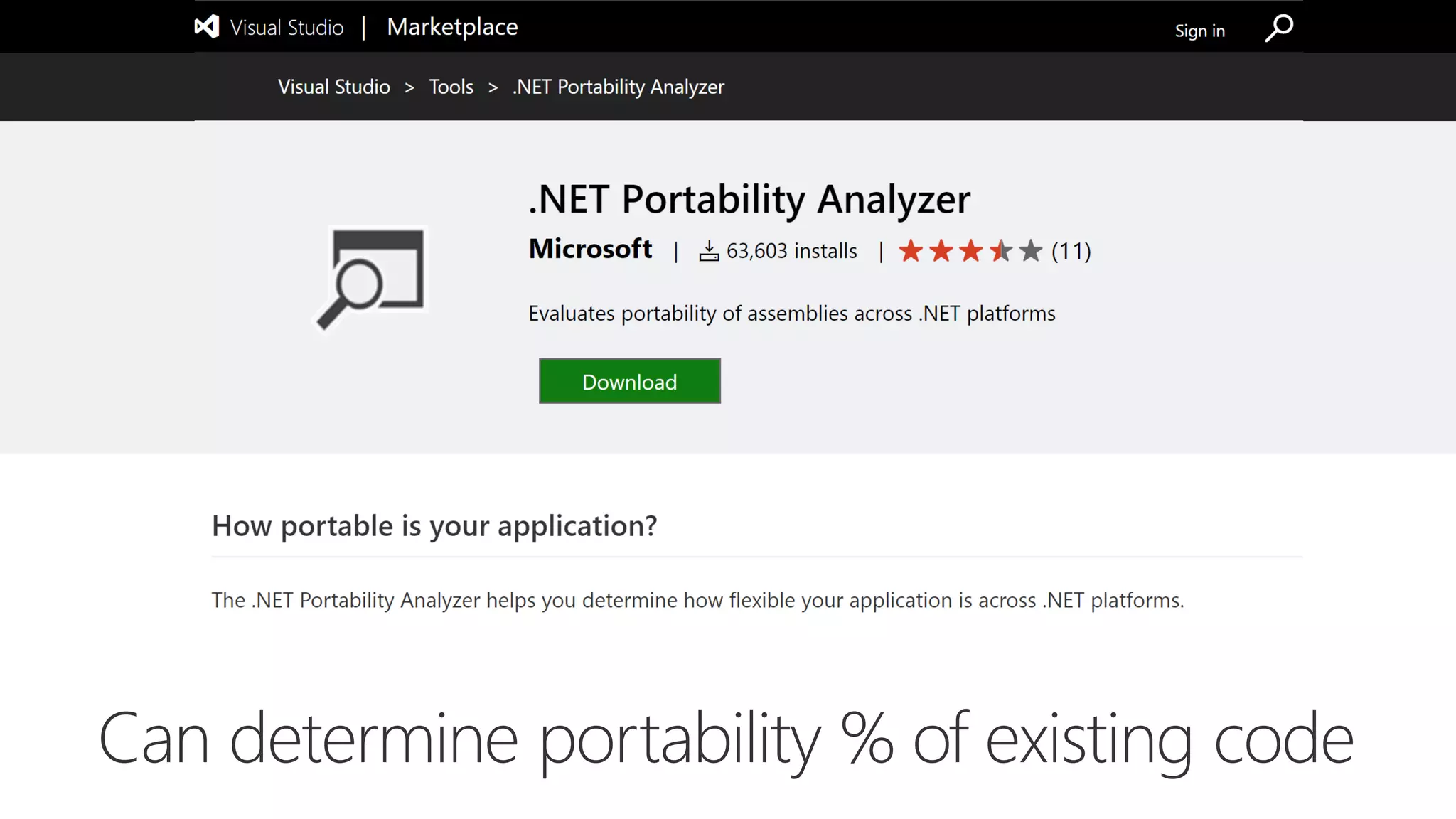The width and height of the screenshot is (1456, 819).
Task: Go to Tools breadcrumb
Action: 451,87
